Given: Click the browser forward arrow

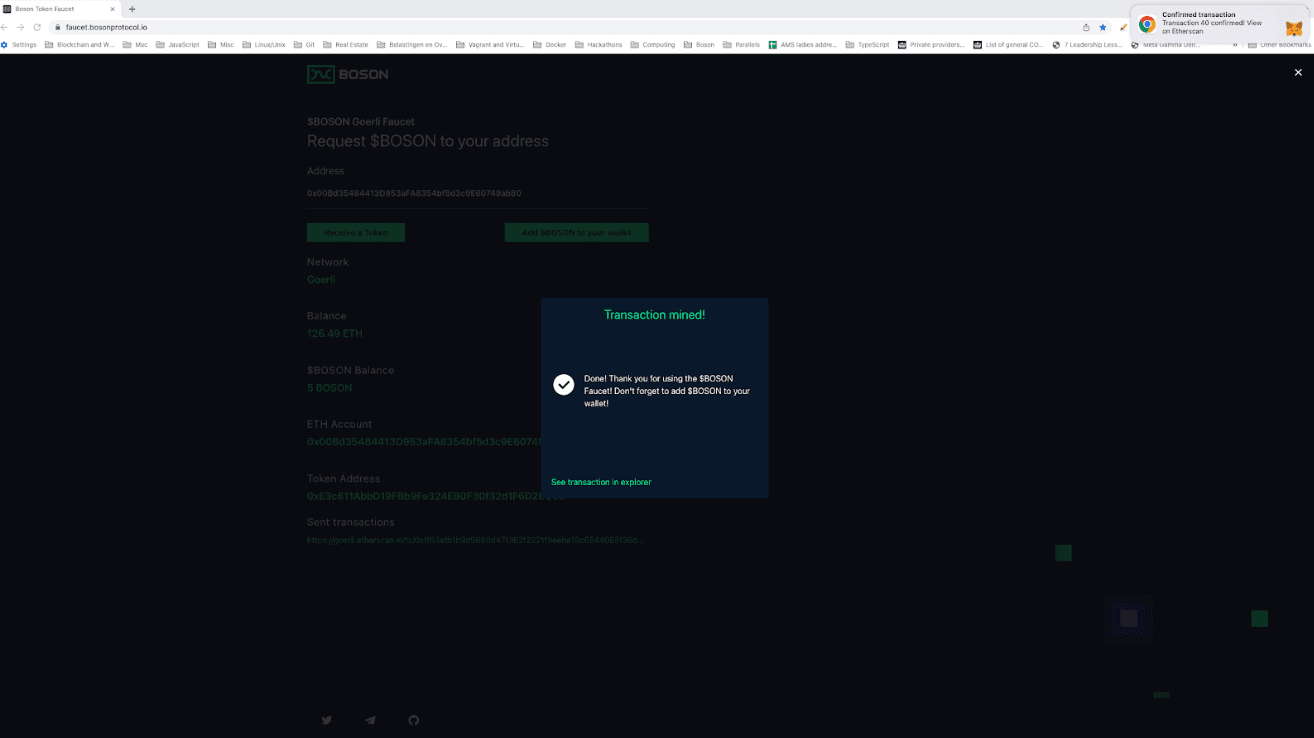Looking at the screenshot, I should (20, 27).
